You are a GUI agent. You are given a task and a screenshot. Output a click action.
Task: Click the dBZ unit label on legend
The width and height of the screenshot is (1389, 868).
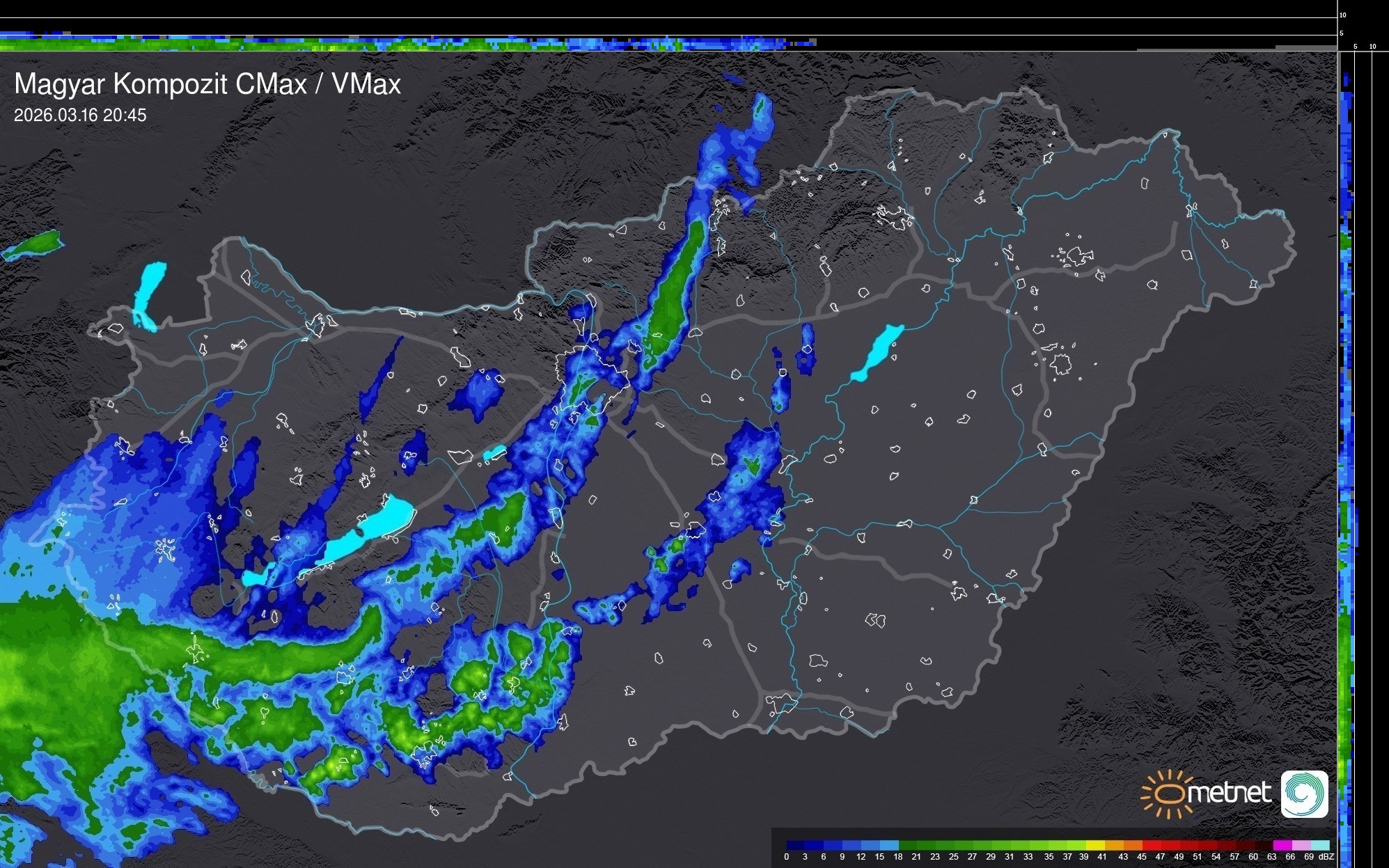[x=1326, y=857]
